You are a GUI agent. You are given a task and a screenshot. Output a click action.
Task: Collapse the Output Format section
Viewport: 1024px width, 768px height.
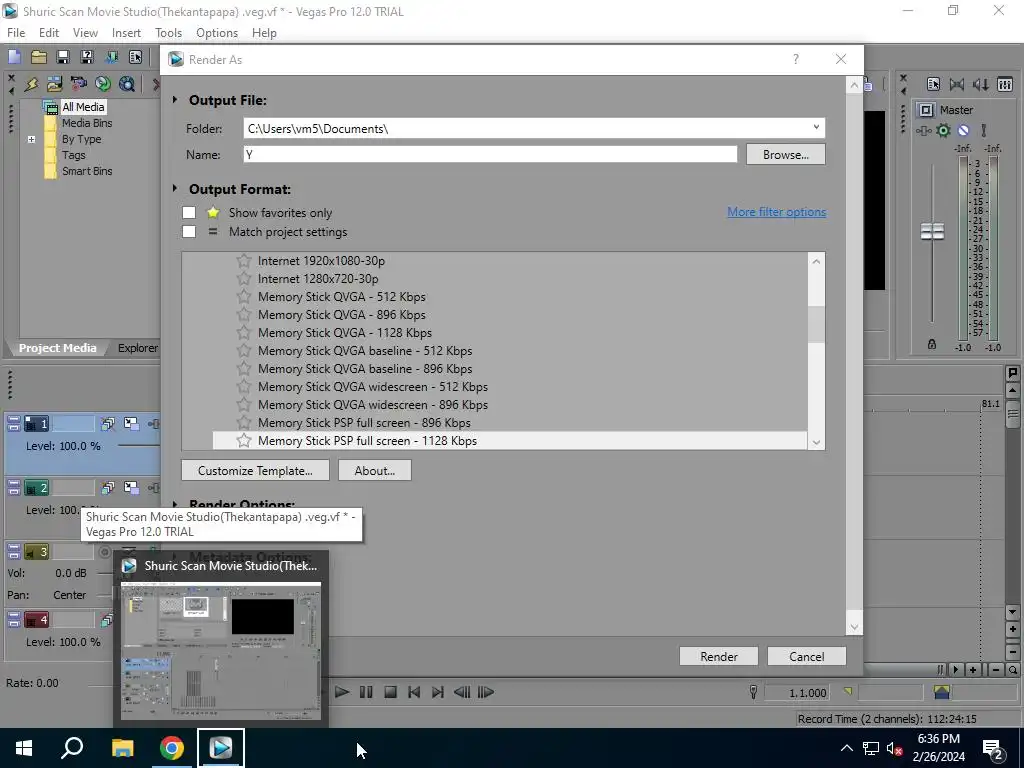tap(174, 189)
